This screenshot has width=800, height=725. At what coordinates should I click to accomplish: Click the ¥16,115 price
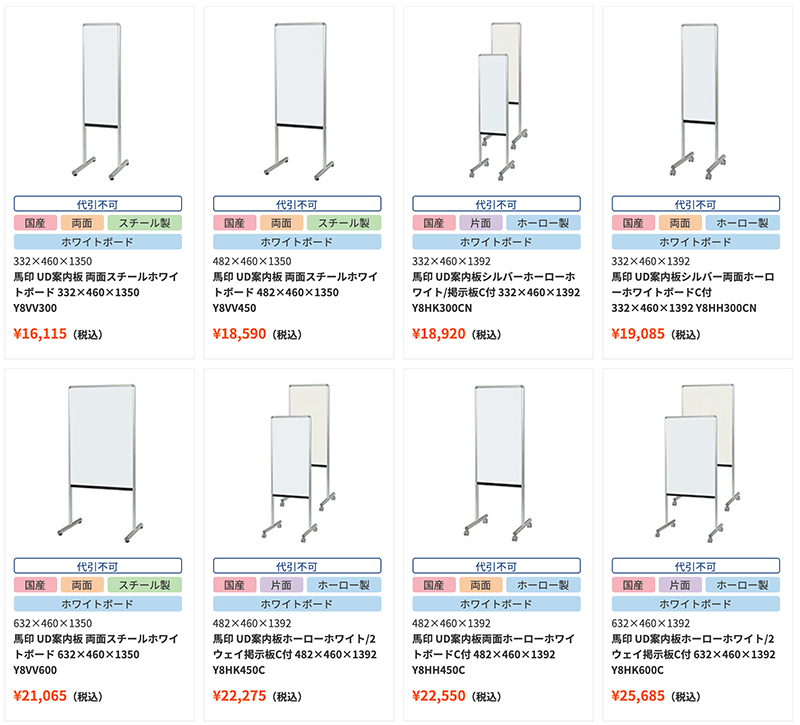point(40,334)
